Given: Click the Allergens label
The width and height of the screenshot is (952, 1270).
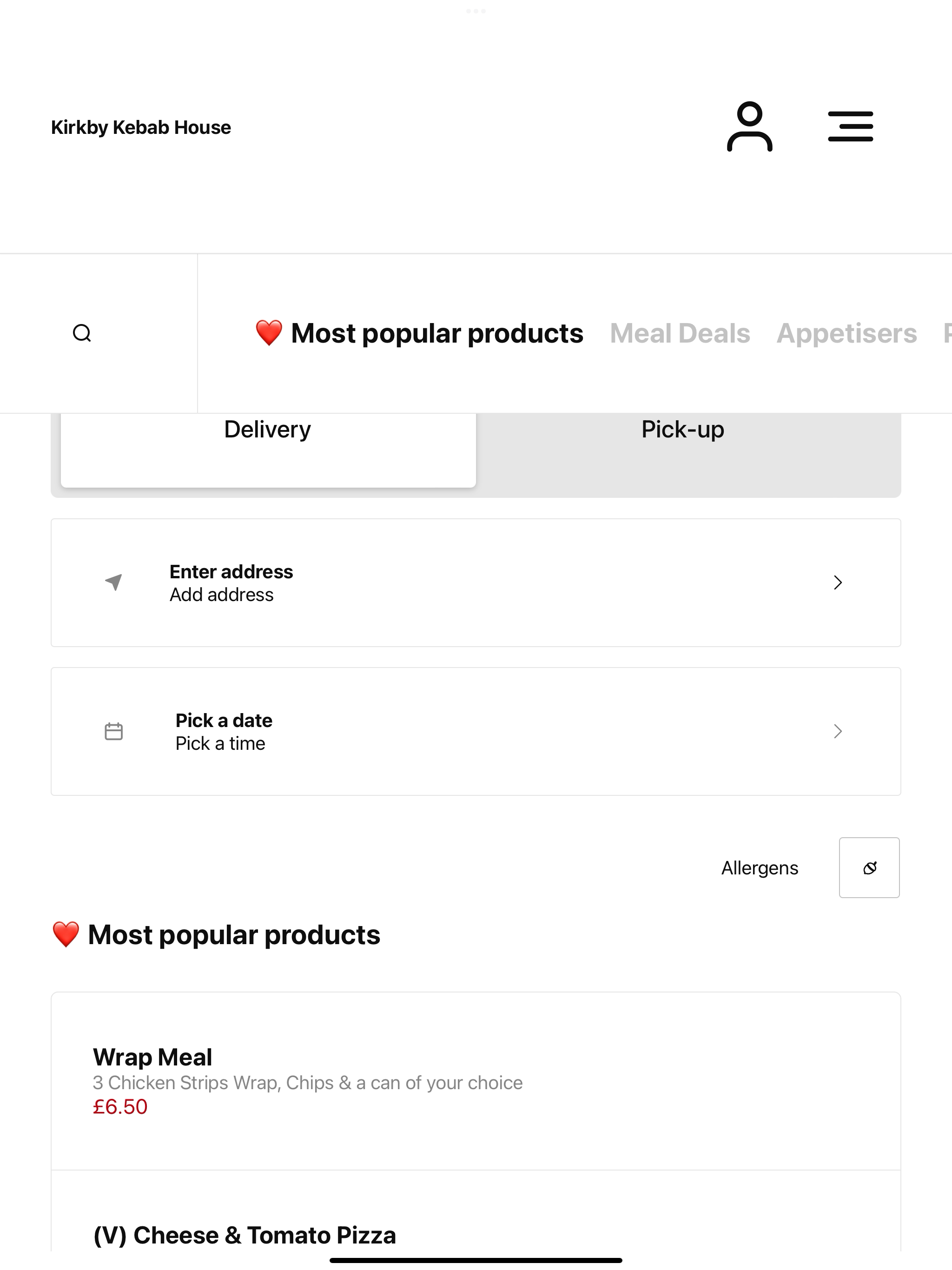Looking at the screenshot, I should click(x=760, y=867).
